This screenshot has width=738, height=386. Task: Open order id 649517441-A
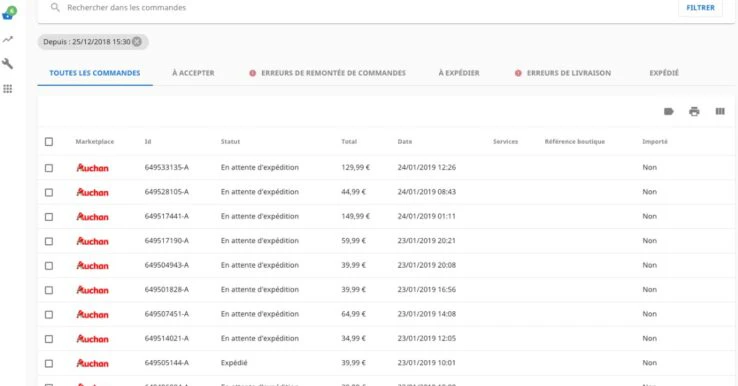(167, 217)
